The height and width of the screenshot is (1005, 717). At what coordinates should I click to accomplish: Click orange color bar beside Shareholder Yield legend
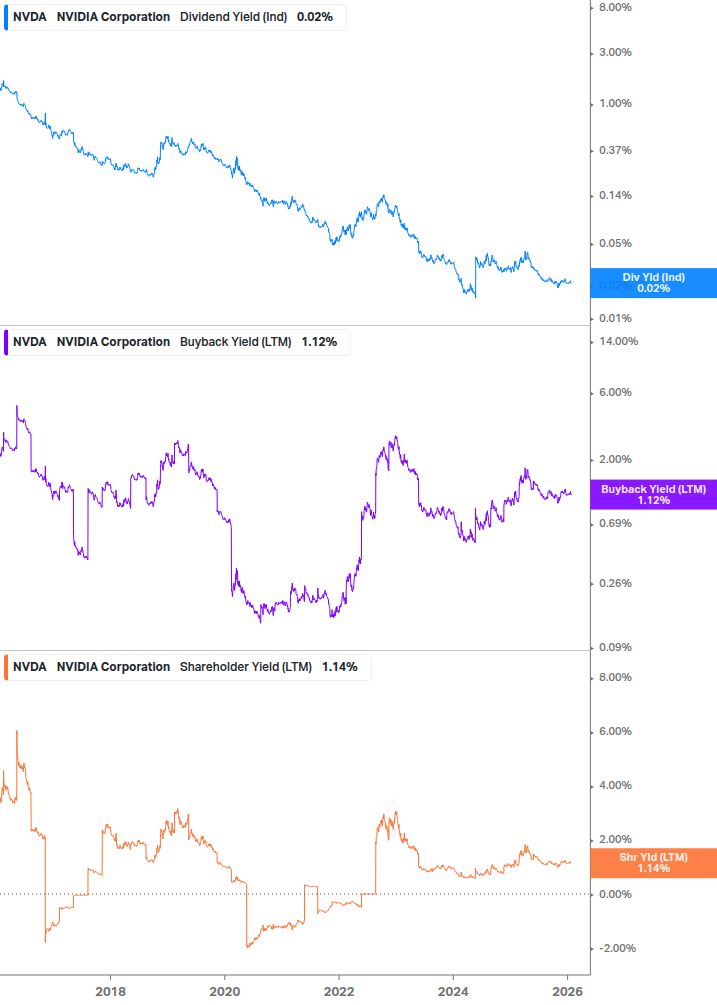click(6, 667)
